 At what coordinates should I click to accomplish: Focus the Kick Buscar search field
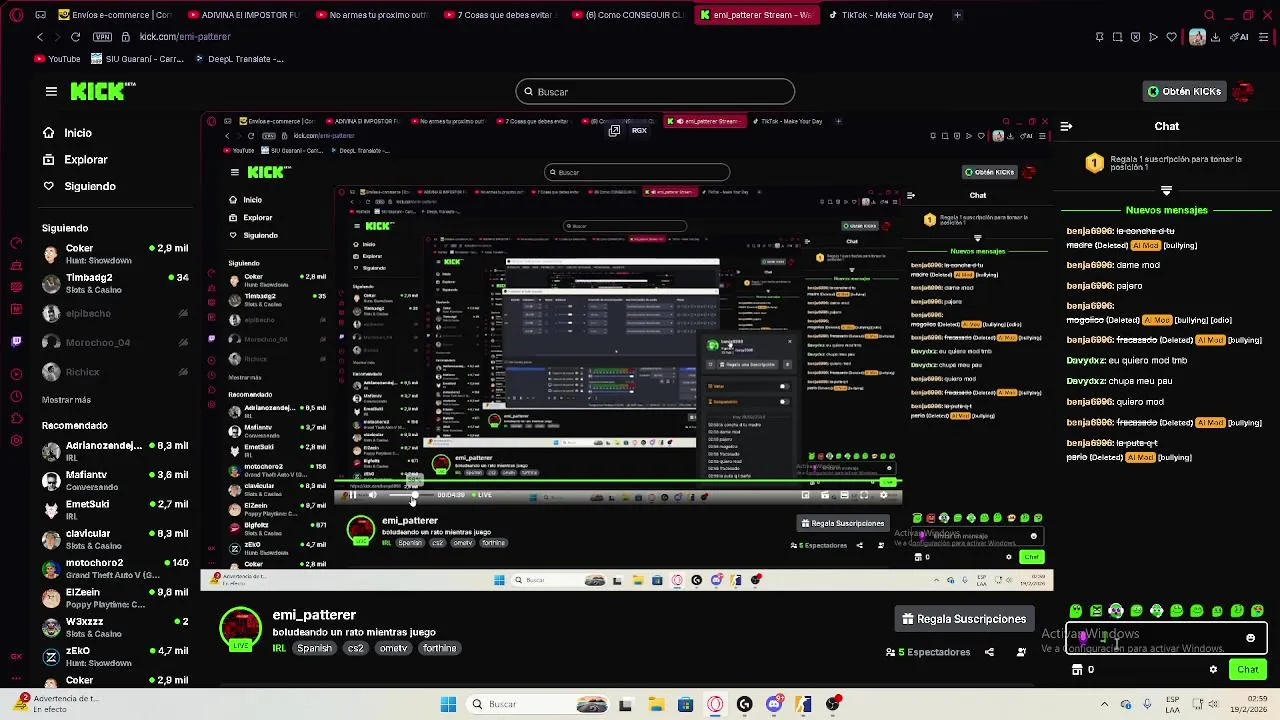click(x=655, y=92)
